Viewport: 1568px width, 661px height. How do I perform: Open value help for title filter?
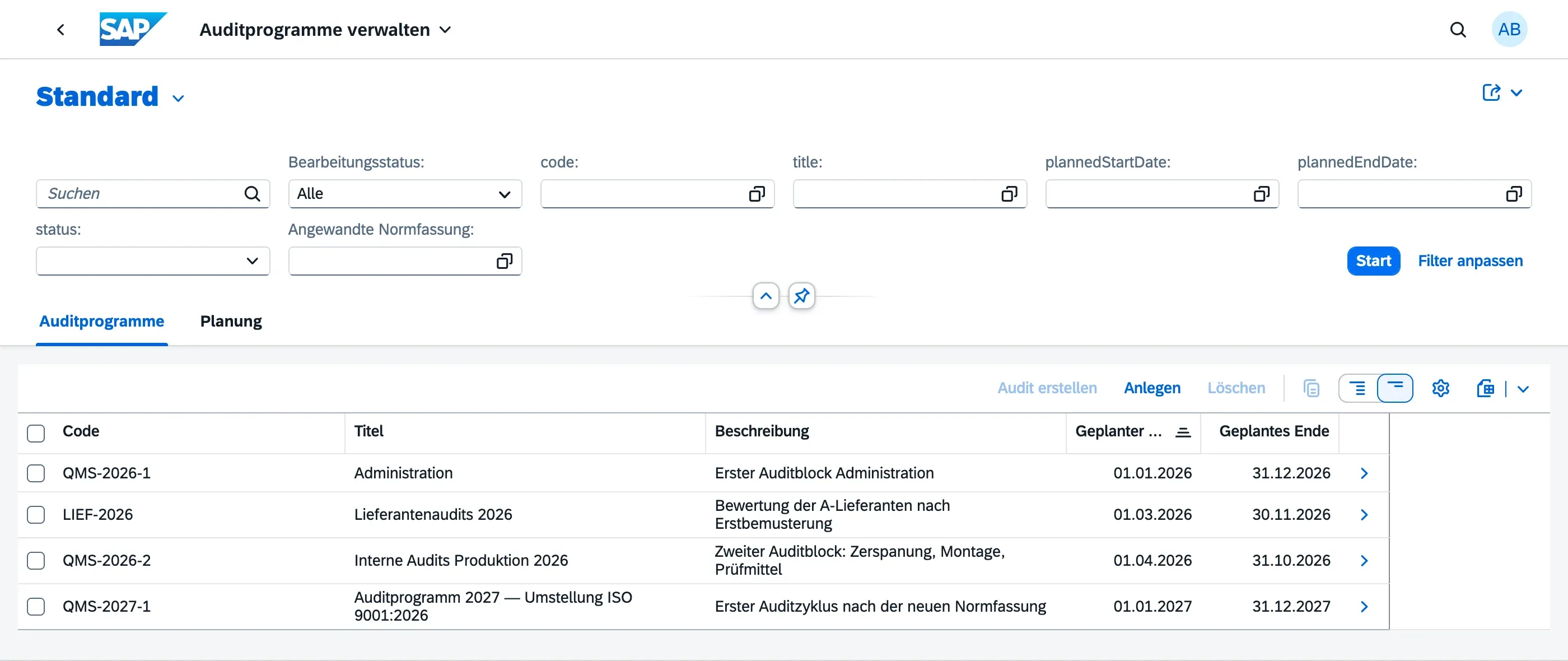(x=1009, y=194)
